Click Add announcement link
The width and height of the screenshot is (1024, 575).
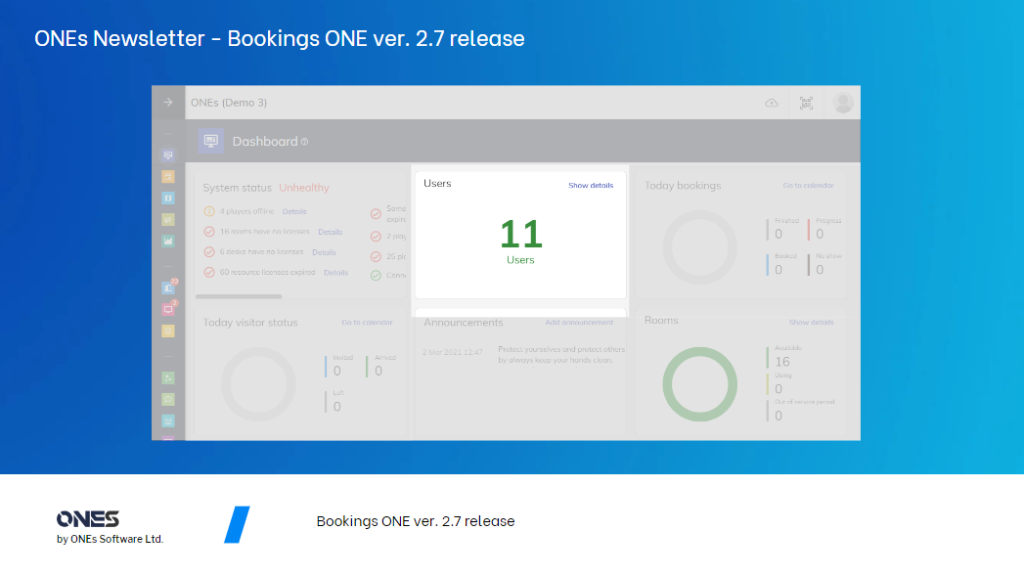(x=579, y=322)
